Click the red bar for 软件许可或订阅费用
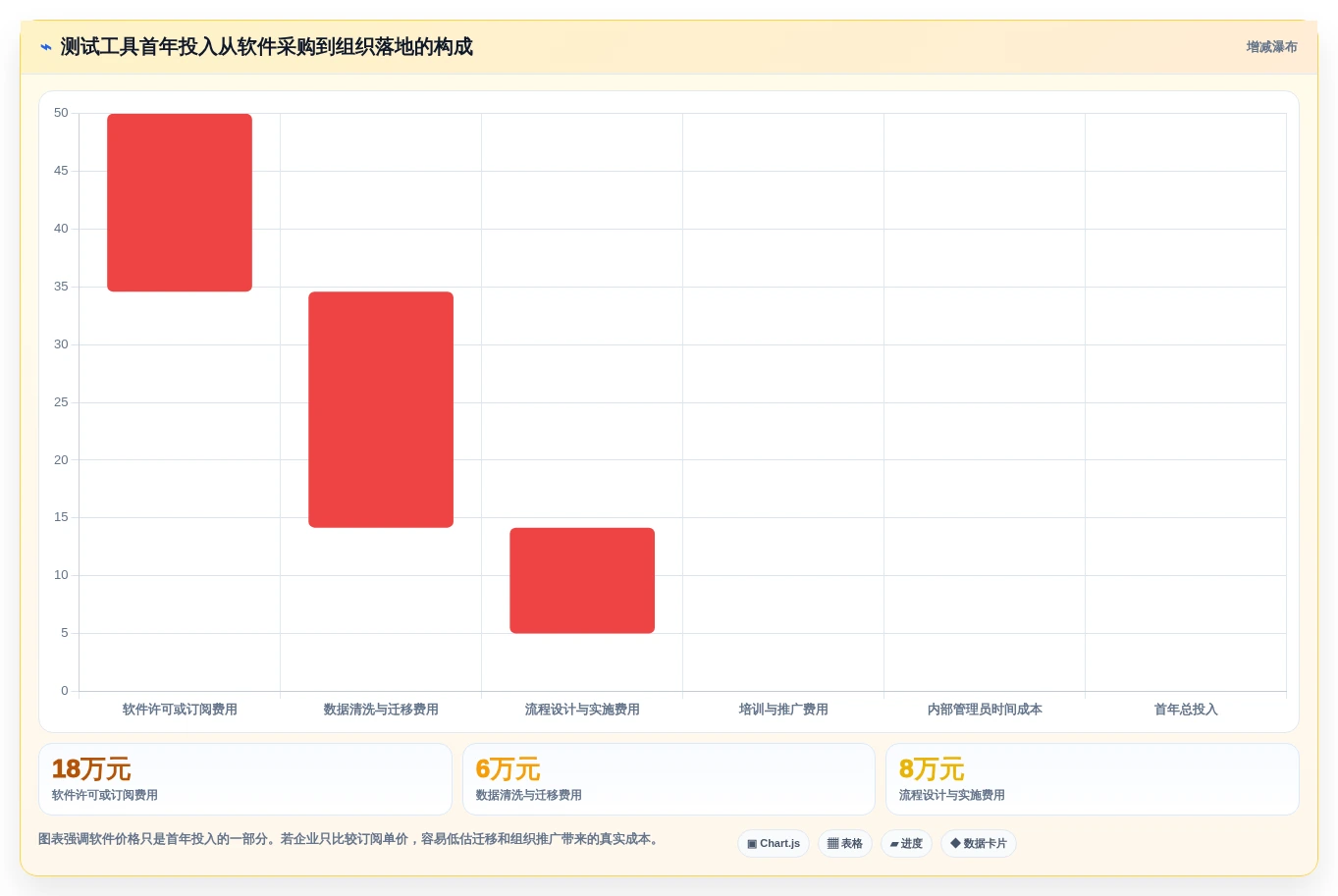1338x896 pixels. tap(180, 203)
